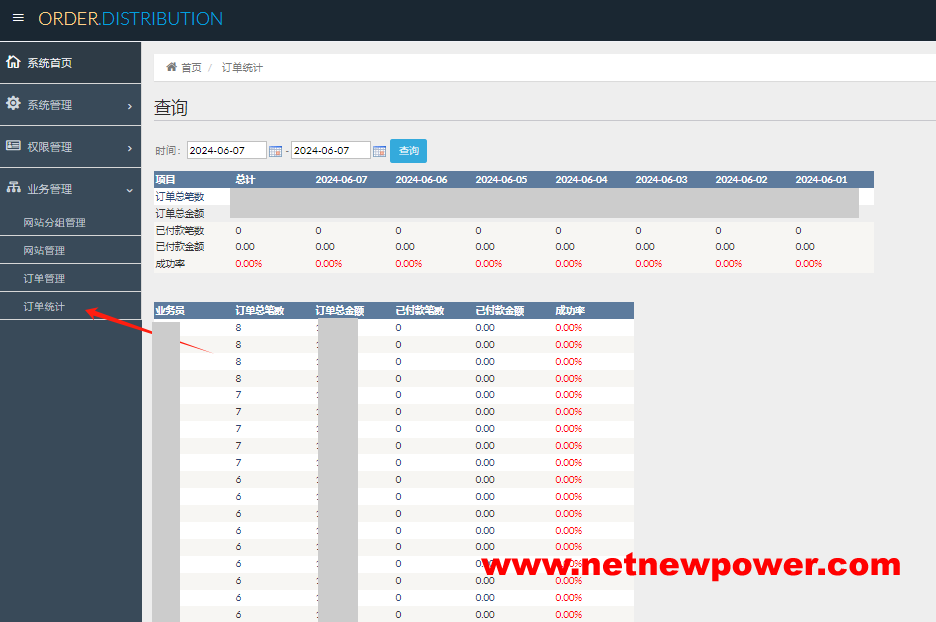936x622 pixels.
Task: Open 网站分组管理 in sidebar
Action: pyautogui.click(x=54, y=222)
